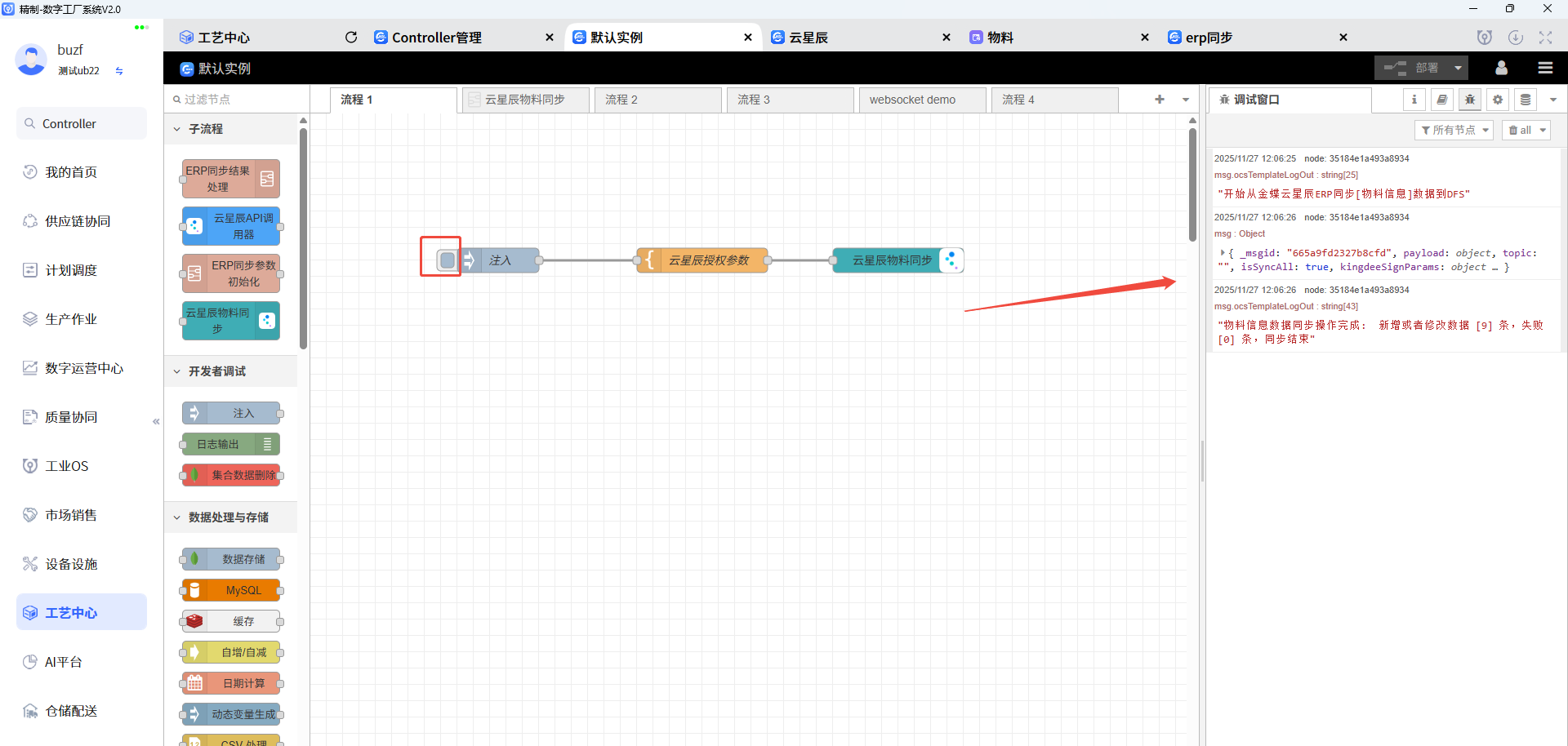Open the 所有节点 filter dropdown

[1454, 131]
